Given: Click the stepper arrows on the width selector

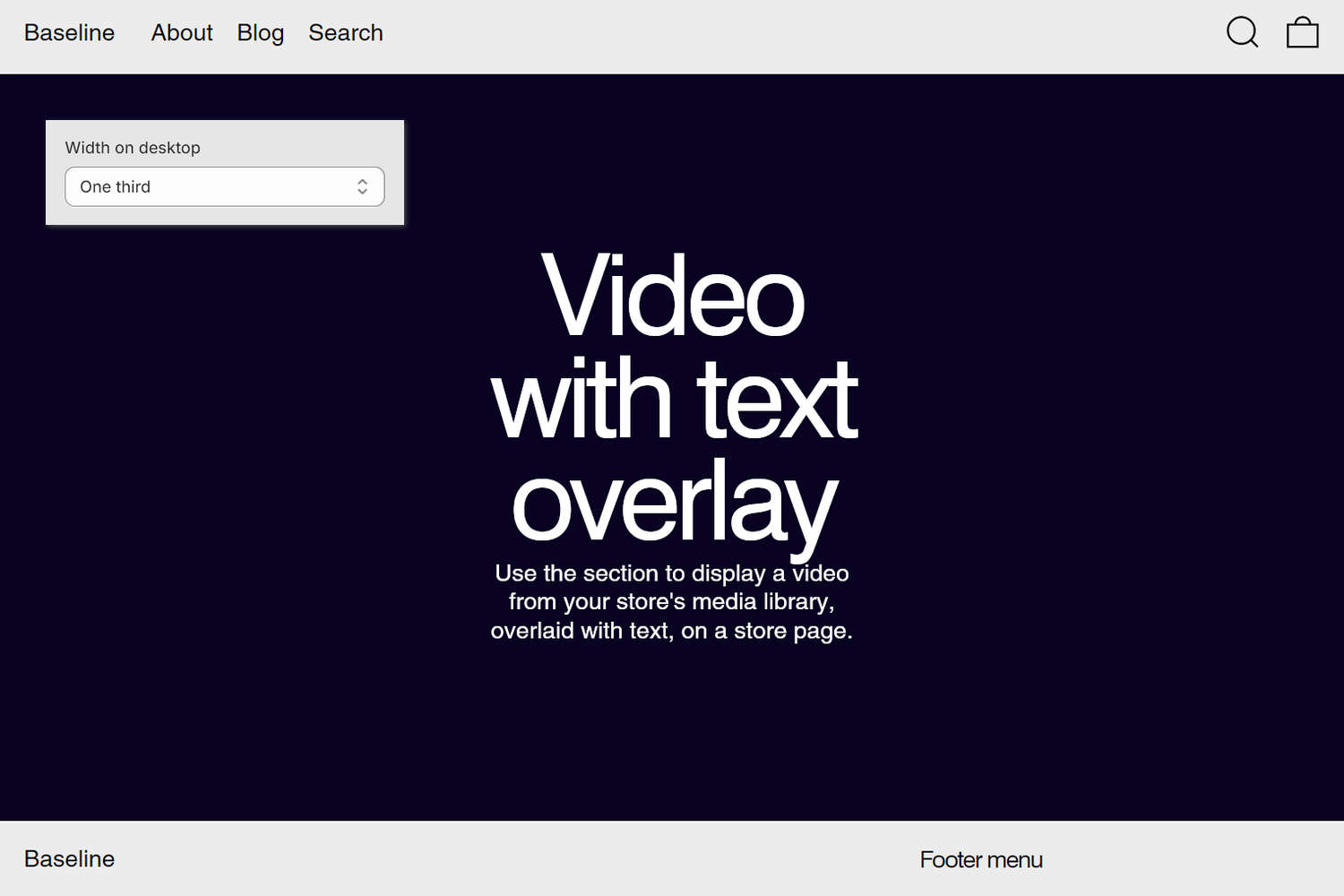Looking at the screenshot, I should pos(362,186).
